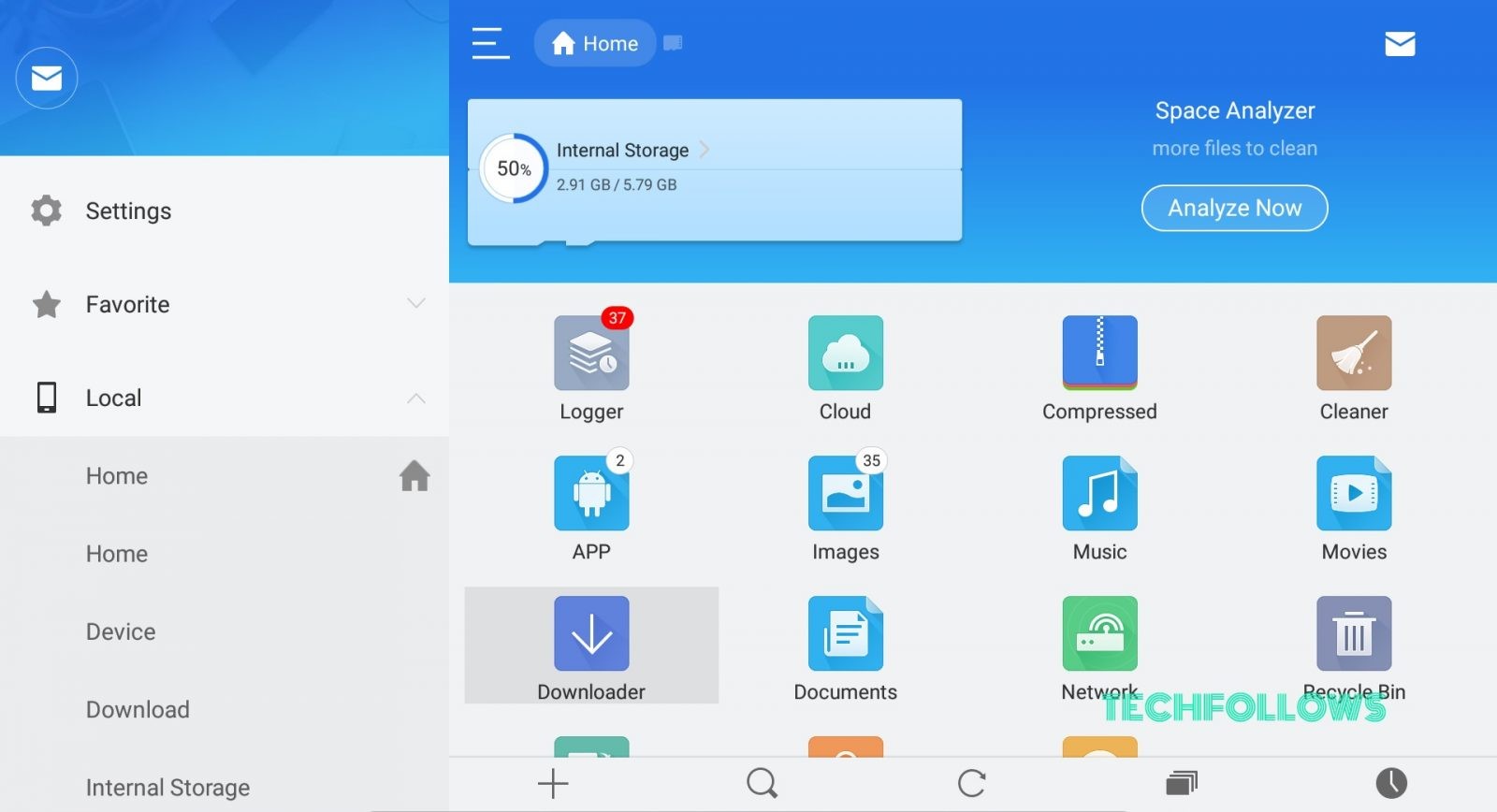Open the Recycle Bin
The image size is (1497, 812).
coord(1354,633)
